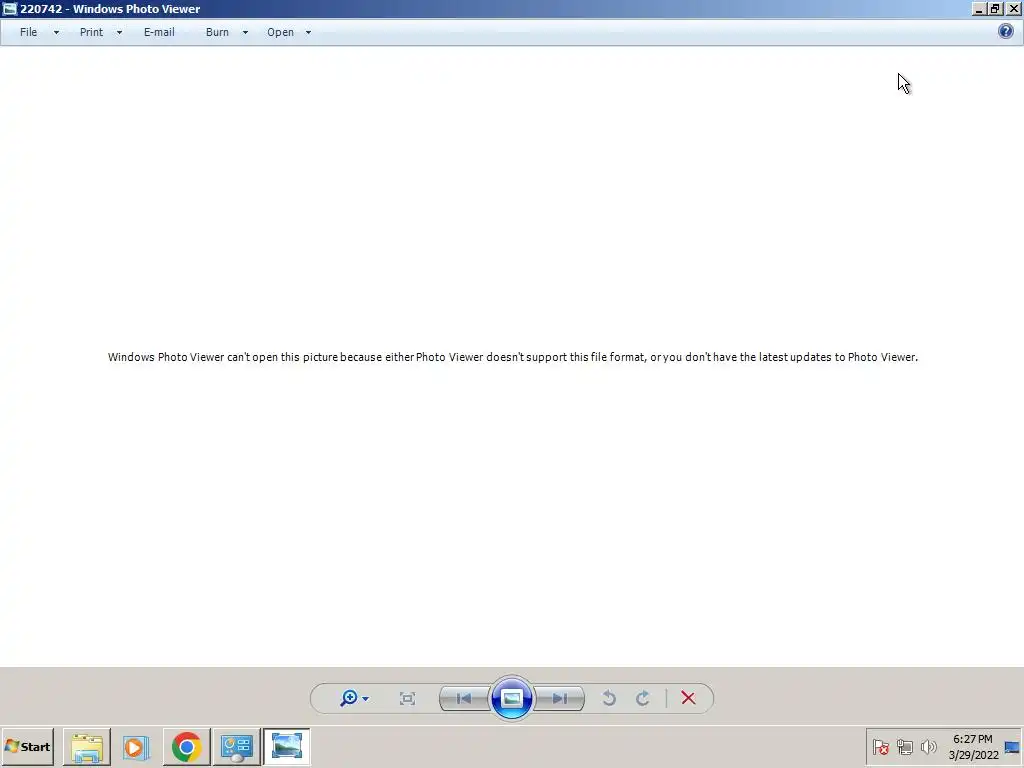Restore down the Photo Viewer window
Viewport: 1024px width, 768px height.
point(995,9)
